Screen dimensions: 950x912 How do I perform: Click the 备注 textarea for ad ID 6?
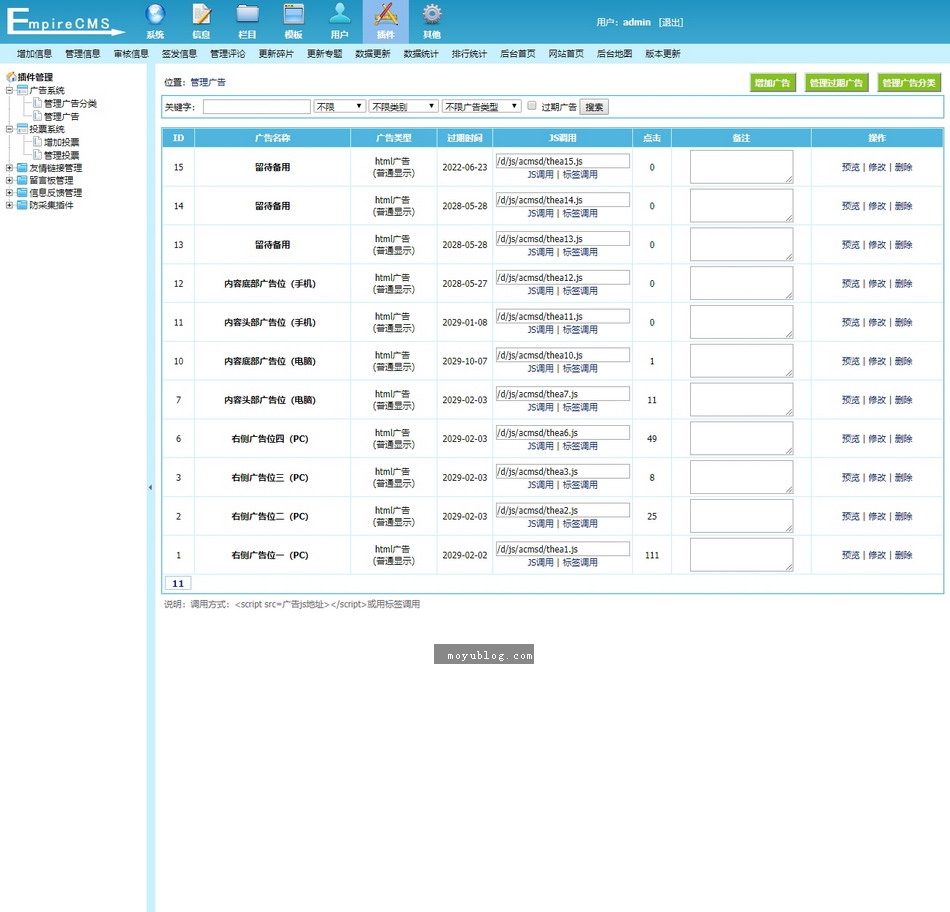(742, 438)
